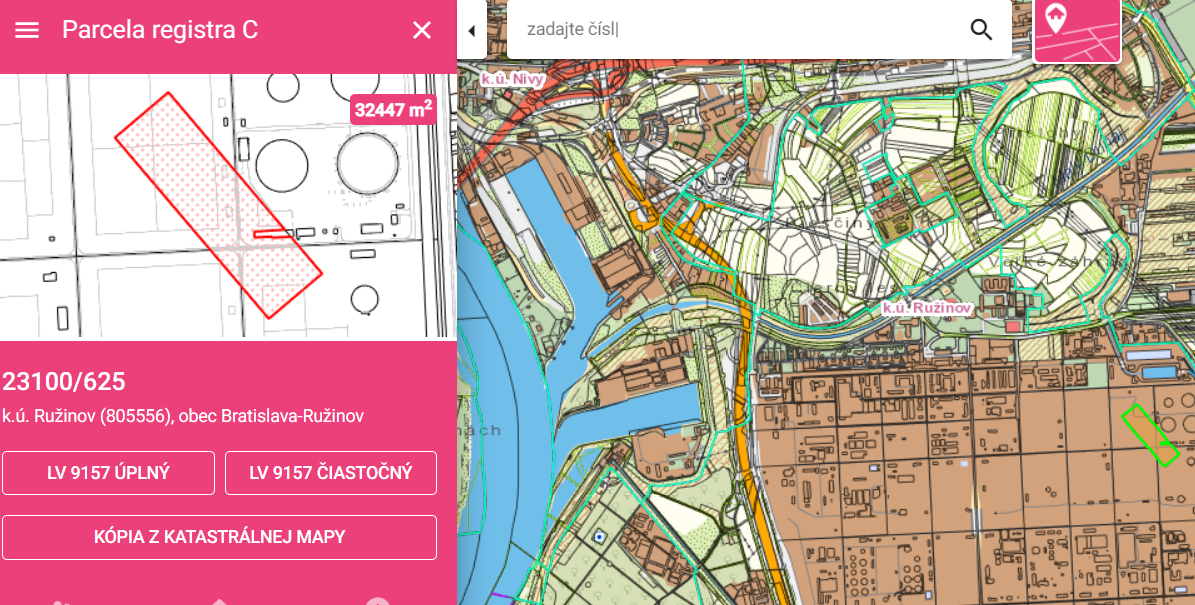Click the green highlighted parcel on map

pyautogui.click(x=1148, y=434)
